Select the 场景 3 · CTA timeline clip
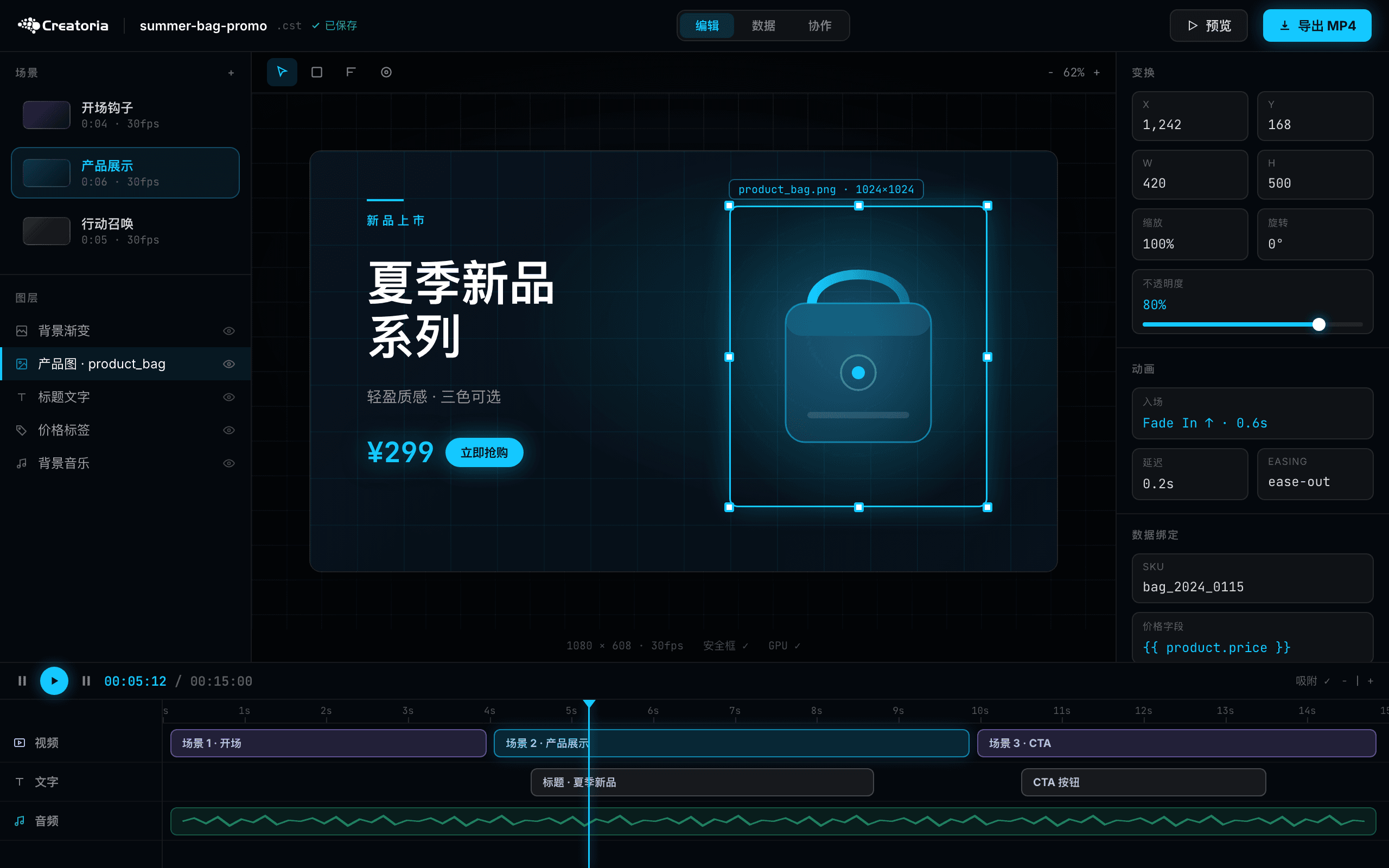The height and width of the screenshot is (868, 1389). [1177, 743]
